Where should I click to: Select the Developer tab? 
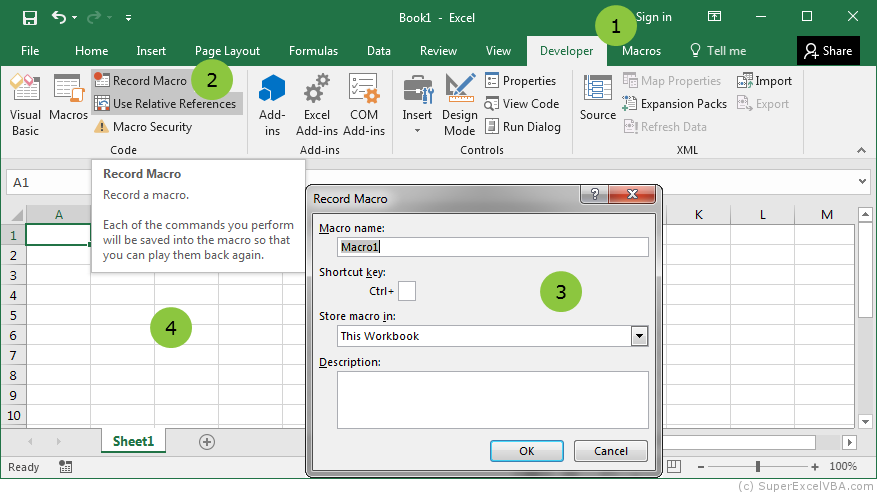tap(567, 51)
